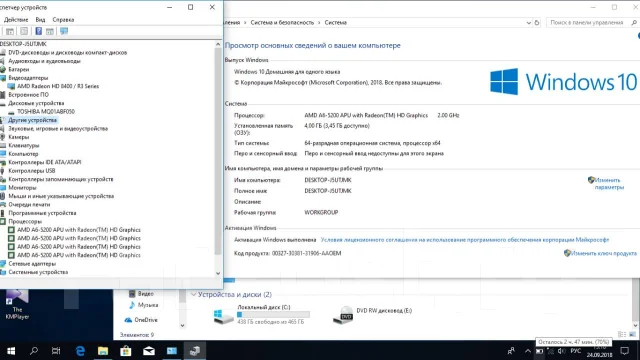
Task: Click the battery icon in the system tray
Action: coord(540,351)
